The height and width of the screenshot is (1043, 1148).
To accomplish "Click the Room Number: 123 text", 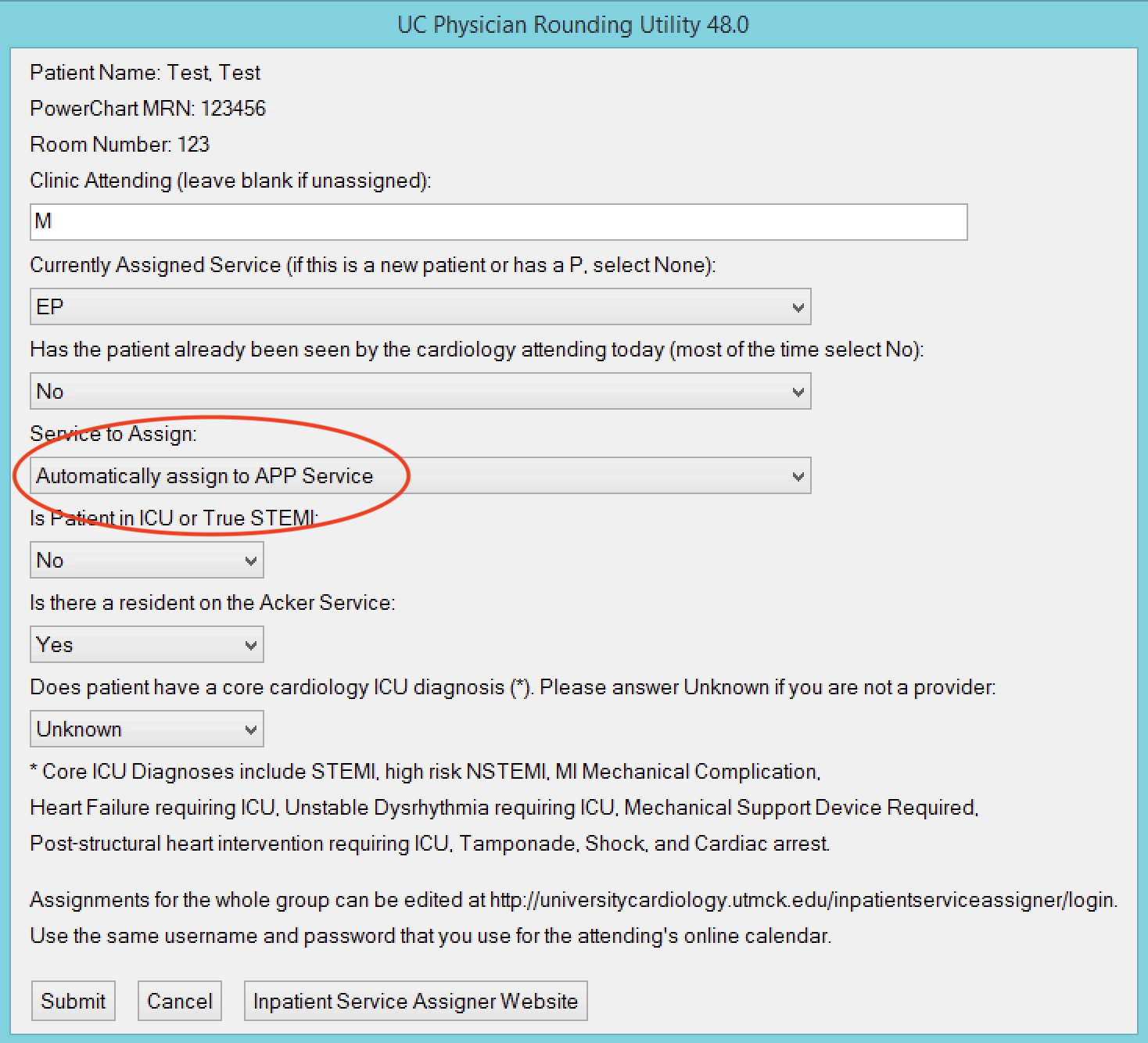I will tap(120, 145).
